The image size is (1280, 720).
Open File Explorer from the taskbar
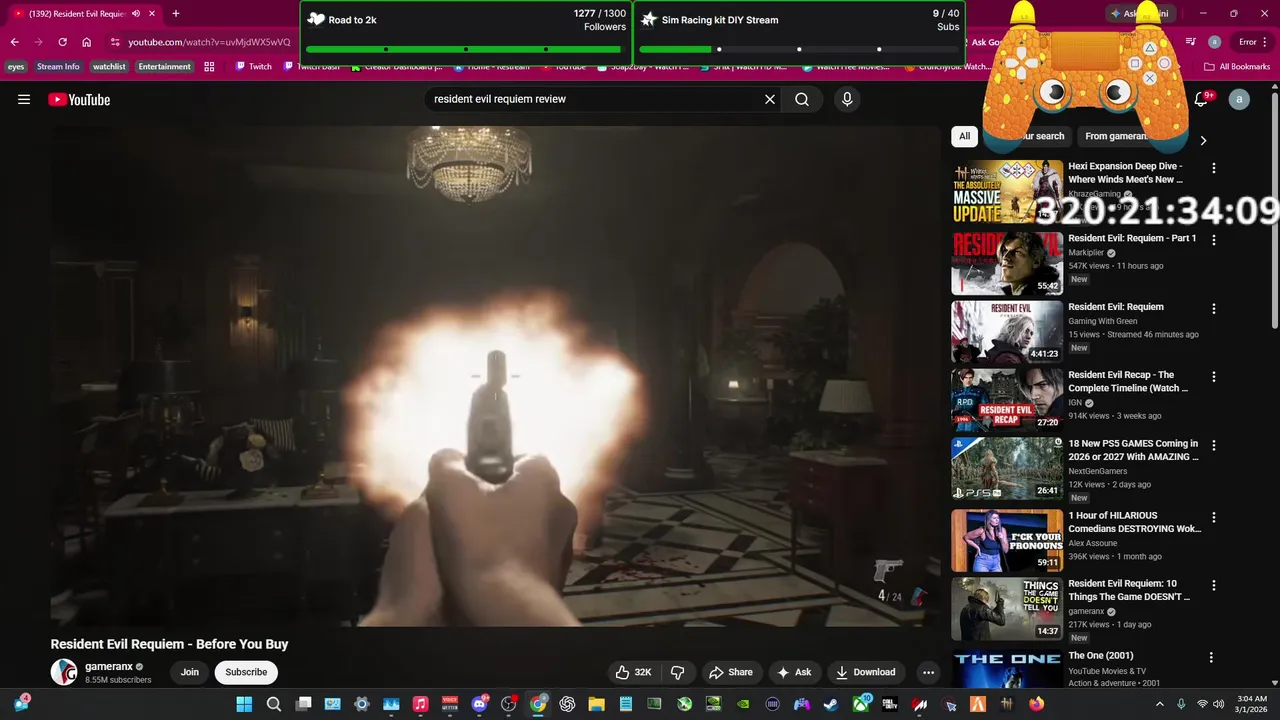click(x=596, y=704)
